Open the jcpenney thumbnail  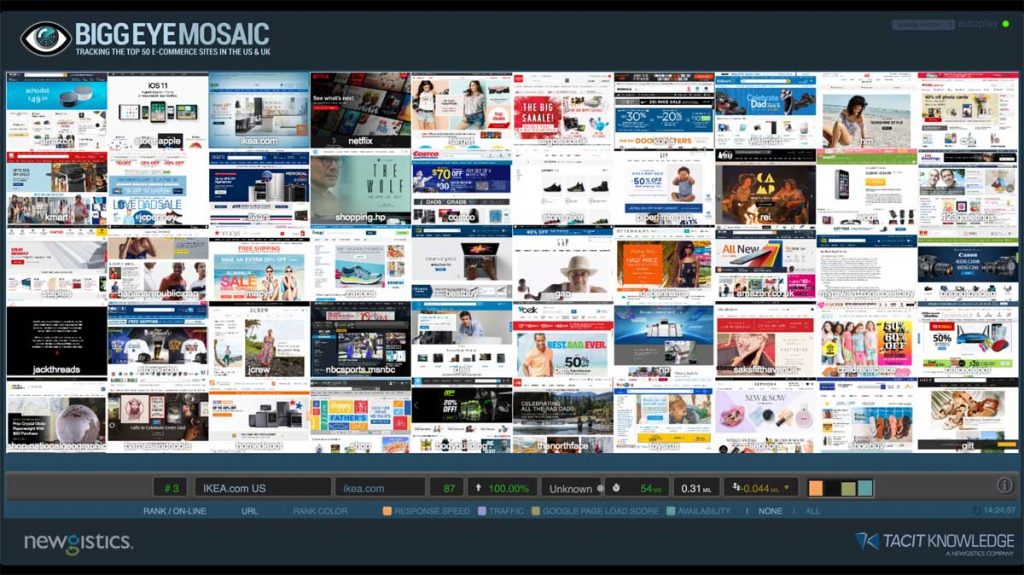(158, 188)
